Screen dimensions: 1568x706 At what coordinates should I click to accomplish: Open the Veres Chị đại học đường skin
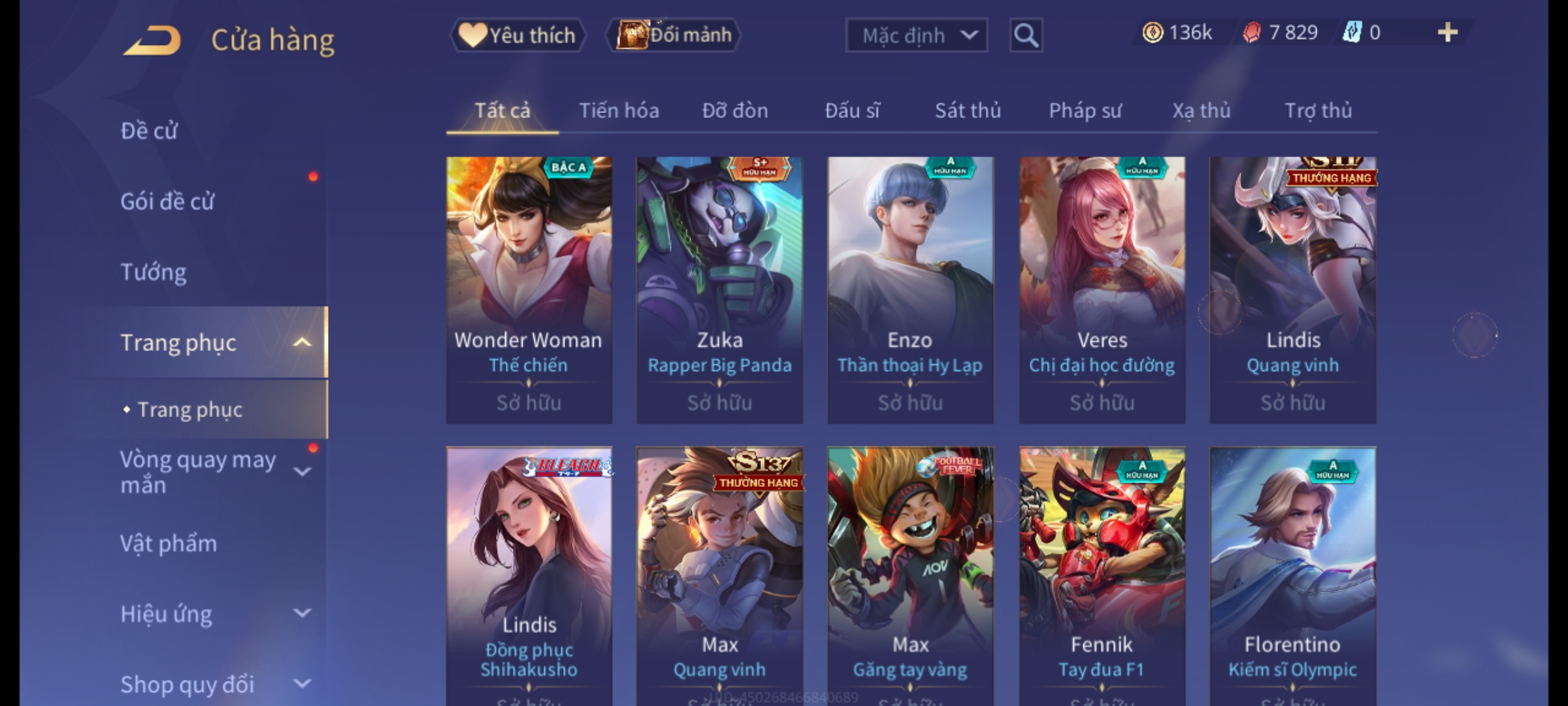1102,290
